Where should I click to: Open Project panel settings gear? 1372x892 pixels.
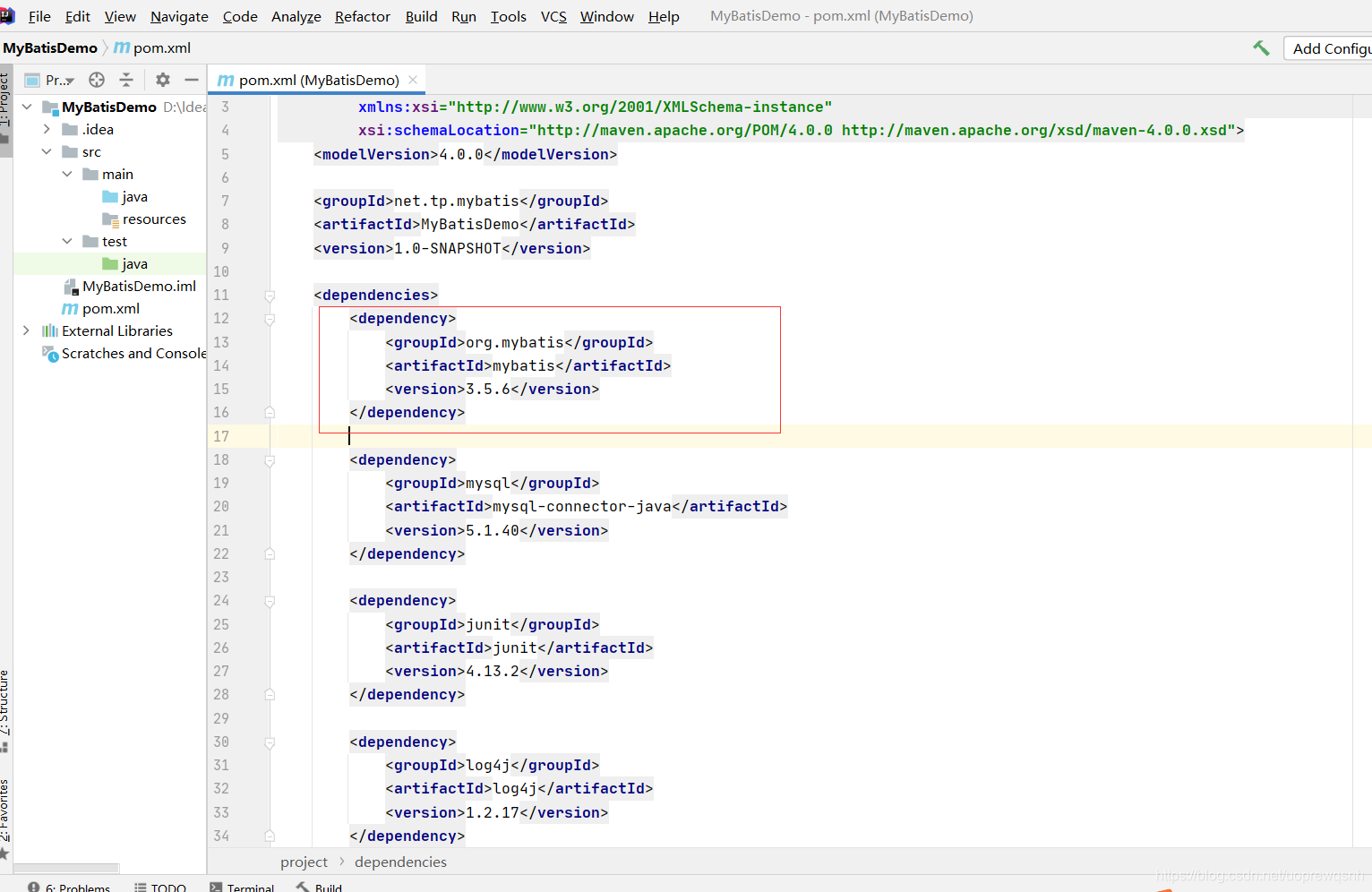click(162, 80)
